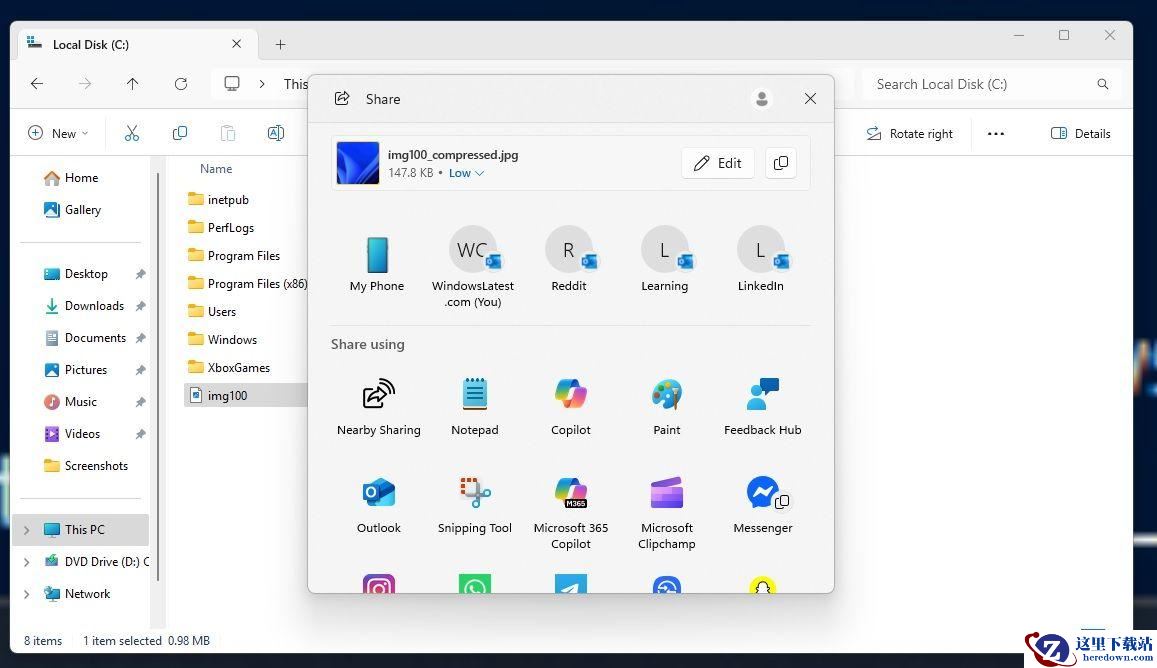Click the Cut scissors icon in toolbar
Image resolution: width=1157 pixels, height=668 pixels.
click(x=131, y=133)
